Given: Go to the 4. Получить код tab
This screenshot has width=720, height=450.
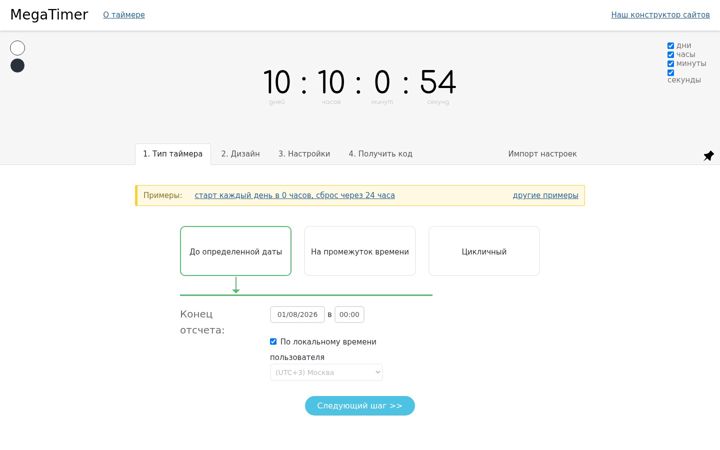Looking at the screenshot, I should [380, 154].
